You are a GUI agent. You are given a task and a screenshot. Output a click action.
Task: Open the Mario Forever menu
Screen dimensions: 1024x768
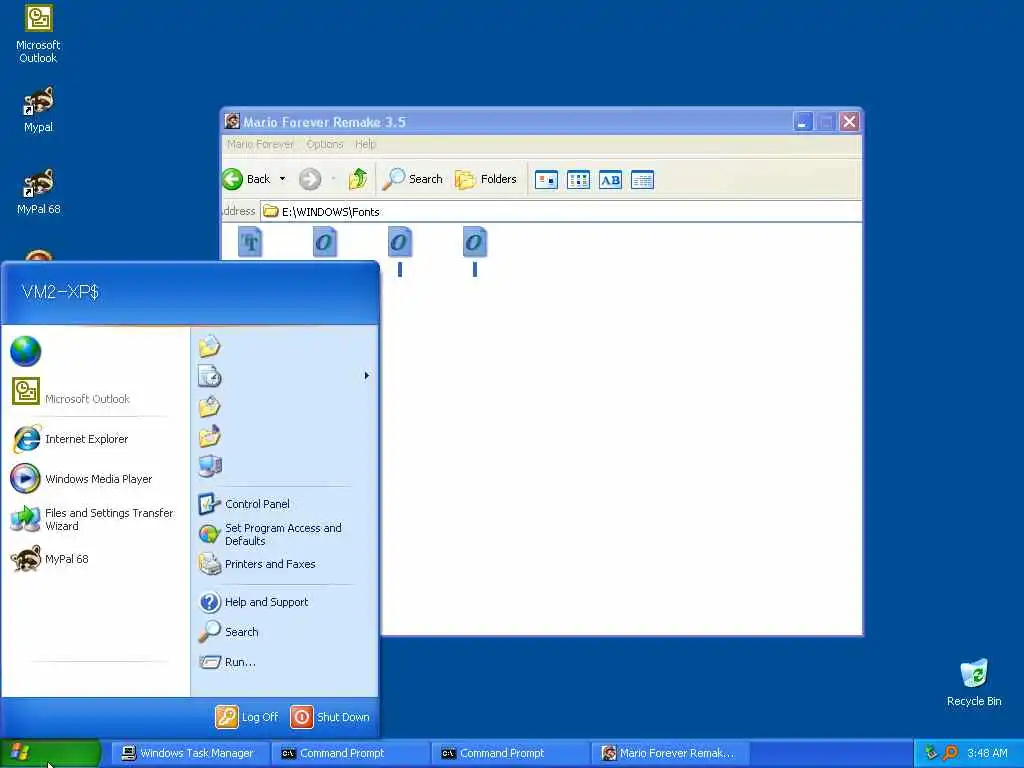coord(261,144)
